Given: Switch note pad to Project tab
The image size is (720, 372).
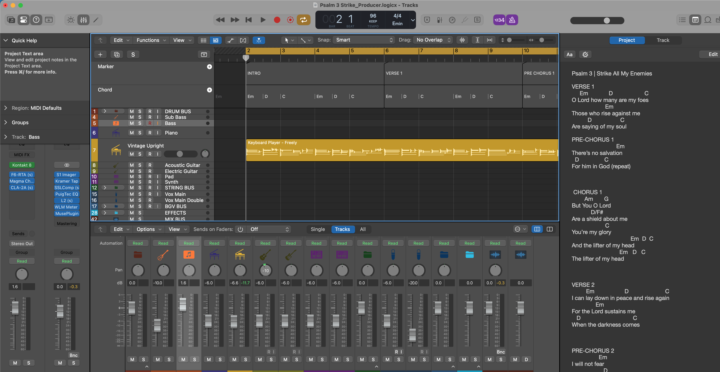Looking at the screenshot, I should 627,40.
